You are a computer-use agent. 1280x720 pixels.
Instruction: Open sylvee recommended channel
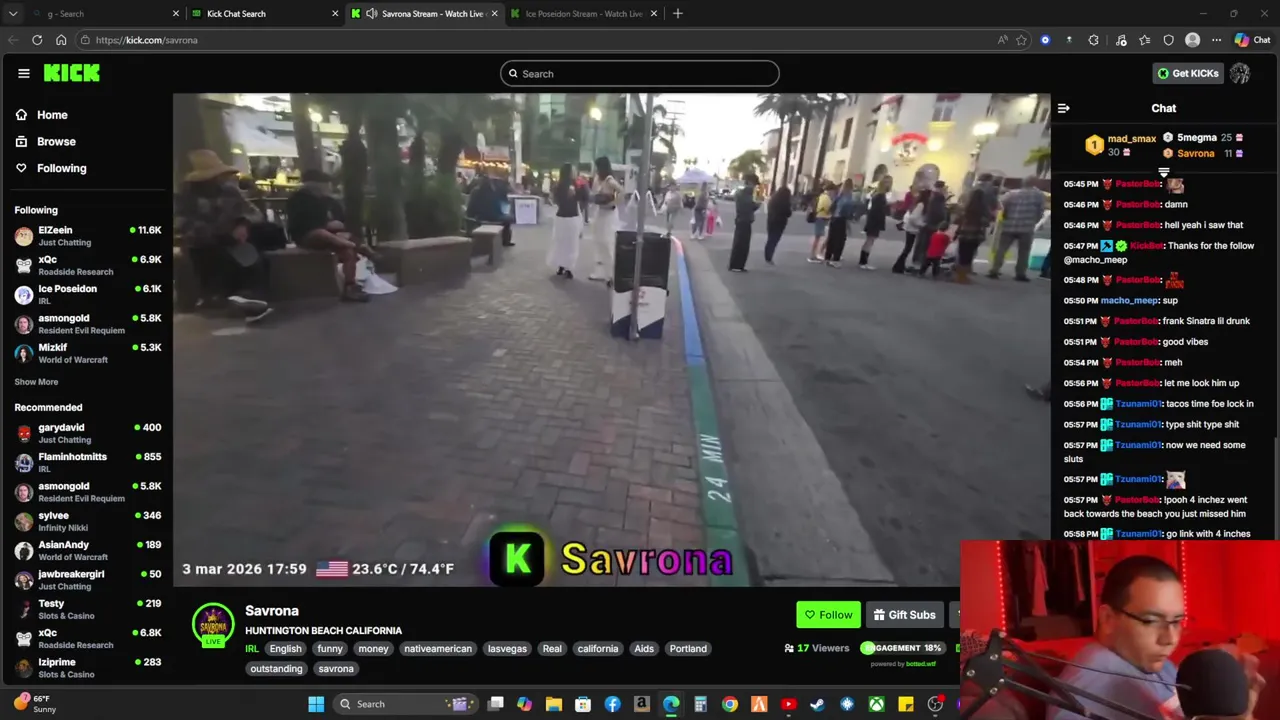pos(88,521)
